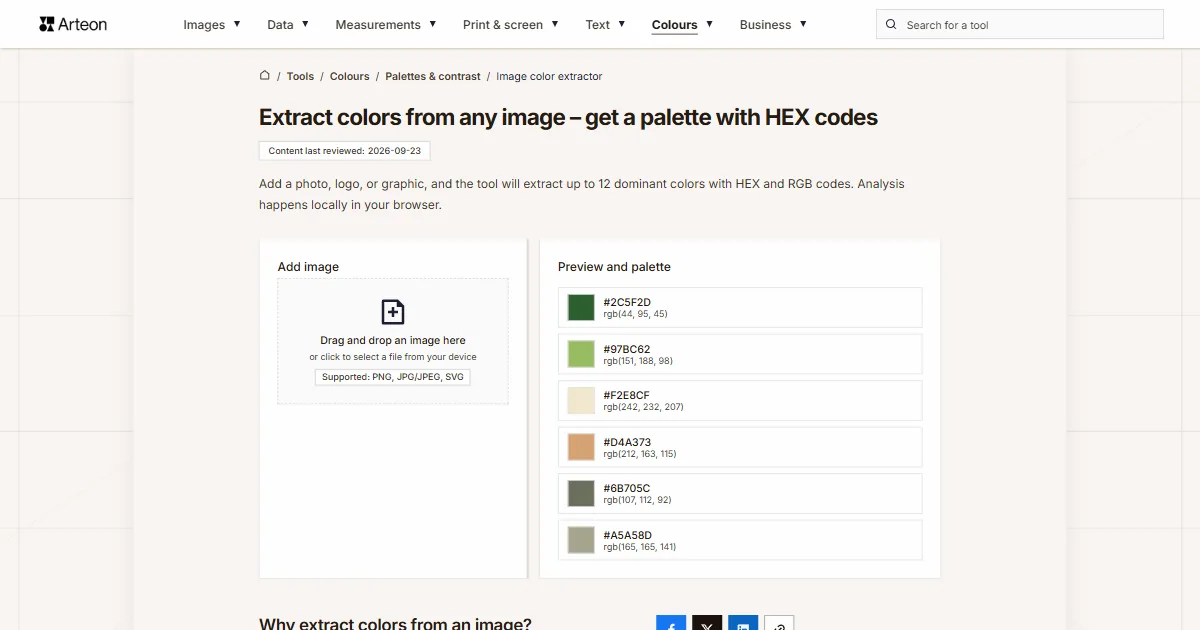Click the home icon in breadcrumb
The width and height of the screenshot is (1200, 630).
[265, 75]
